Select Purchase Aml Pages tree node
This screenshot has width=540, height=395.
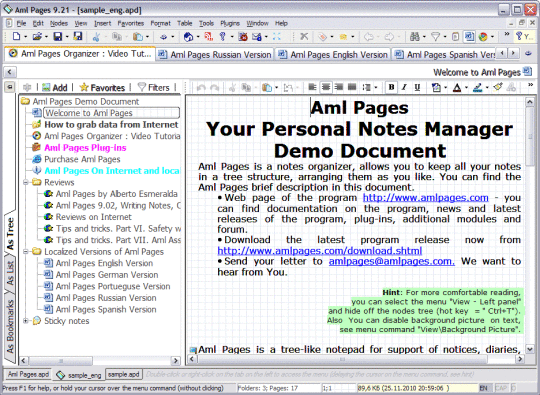coord(82,159)
